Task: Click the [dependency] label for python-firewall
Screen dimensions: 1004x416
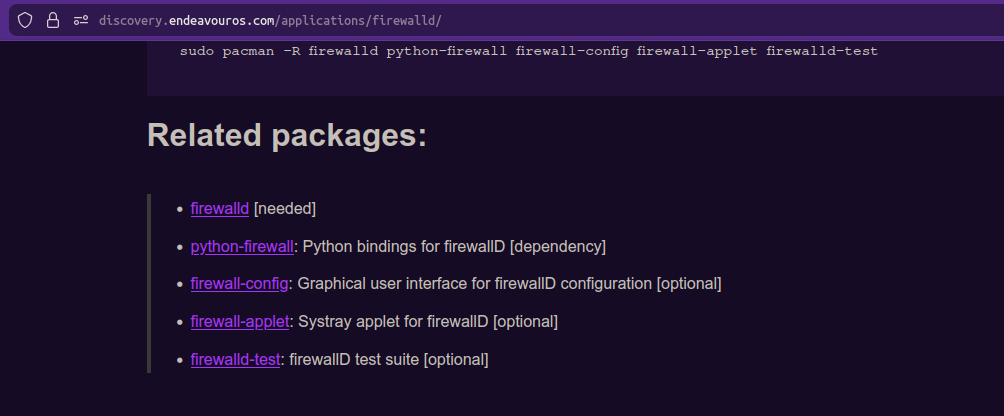Action: click(x=558, y=246)
